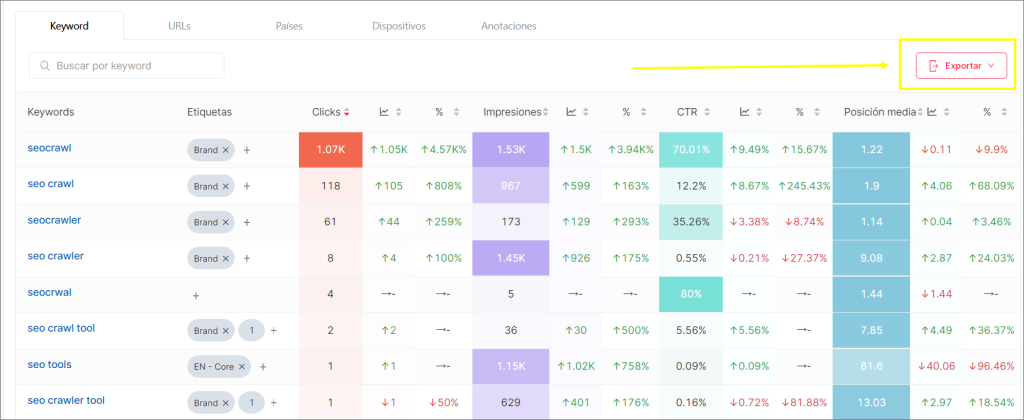The width and height of the screenshot is (1024, 420).
Task: Click the plus icon in seo crawler row
Action: (x=246, y=258)
